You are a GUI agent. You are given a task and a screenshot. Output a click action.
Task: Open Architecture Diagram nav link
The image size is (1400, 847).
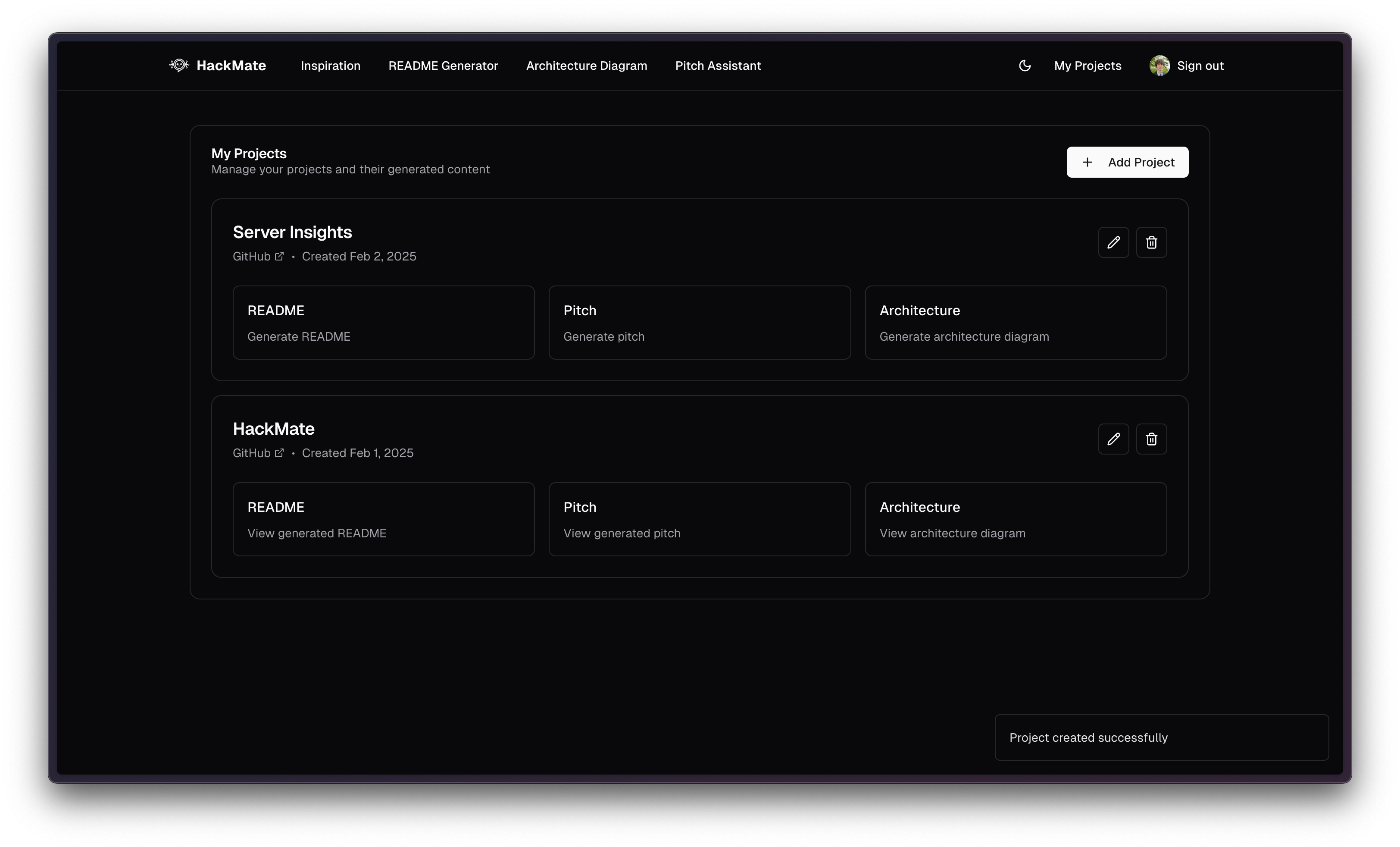(x=586, y=66)
